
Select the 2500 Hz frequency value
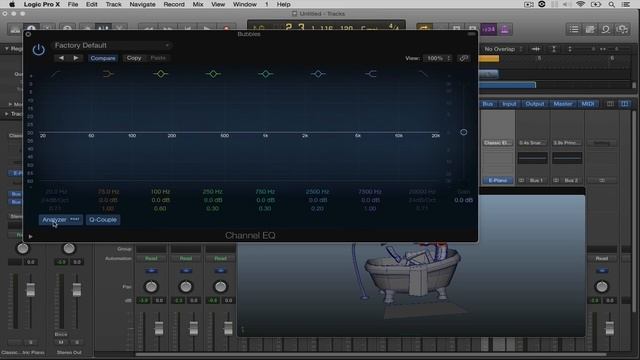point(318,191)
